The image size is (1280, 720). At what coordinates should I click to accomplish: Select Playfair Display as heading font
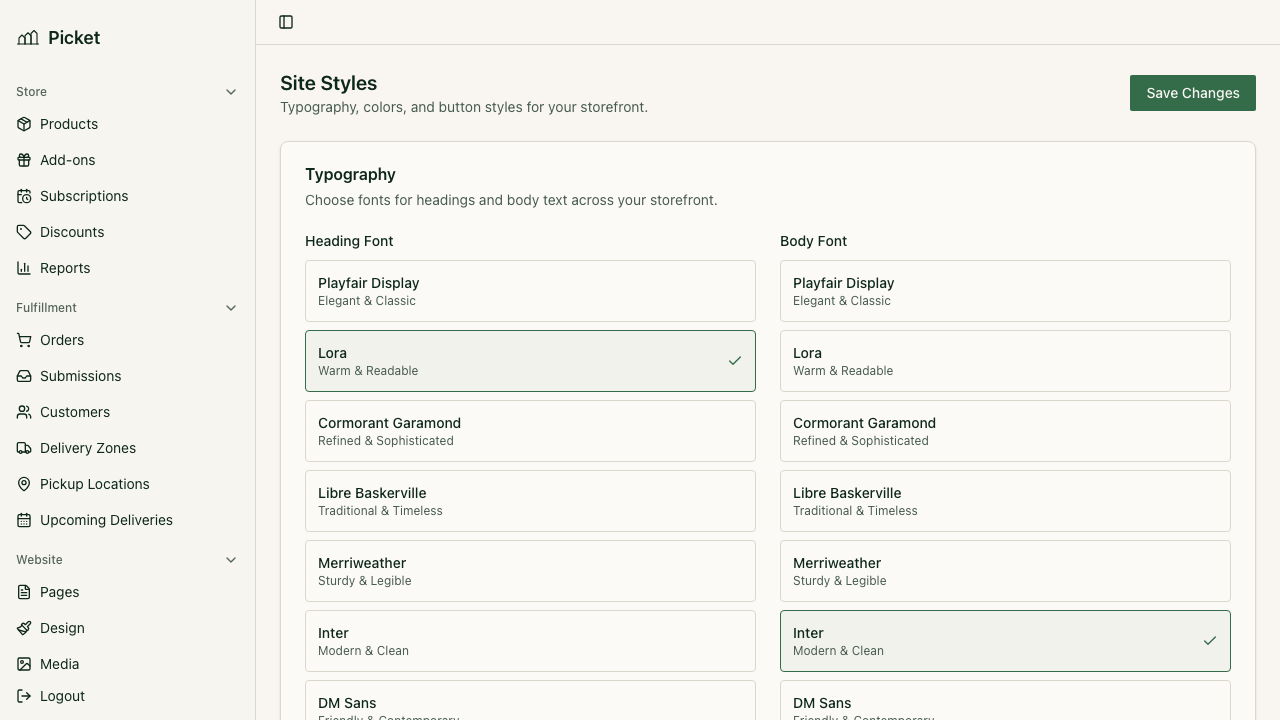point(530,291)
